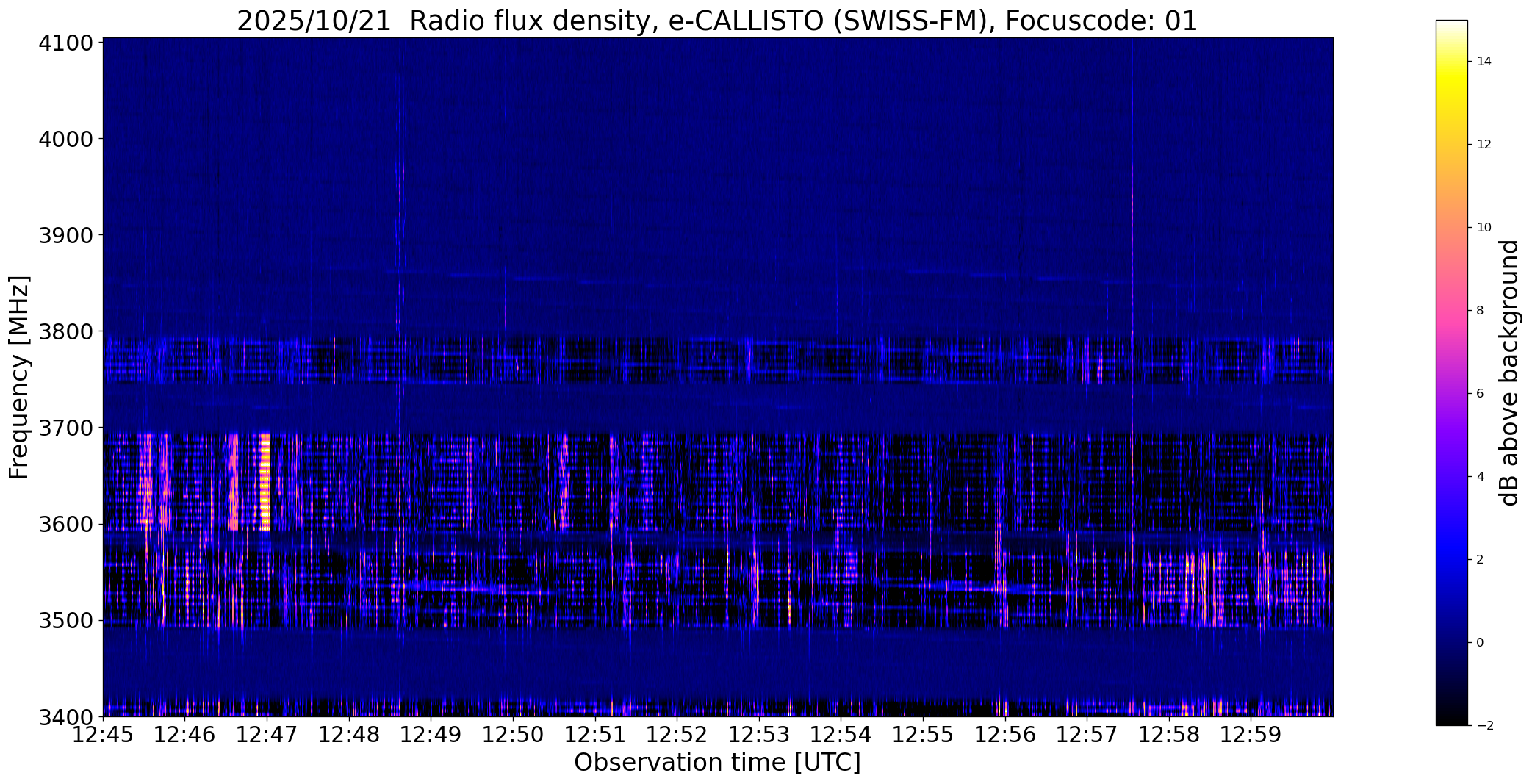Click the 12:46 time tick label
1532x784 pixels.
click(185, 735)
